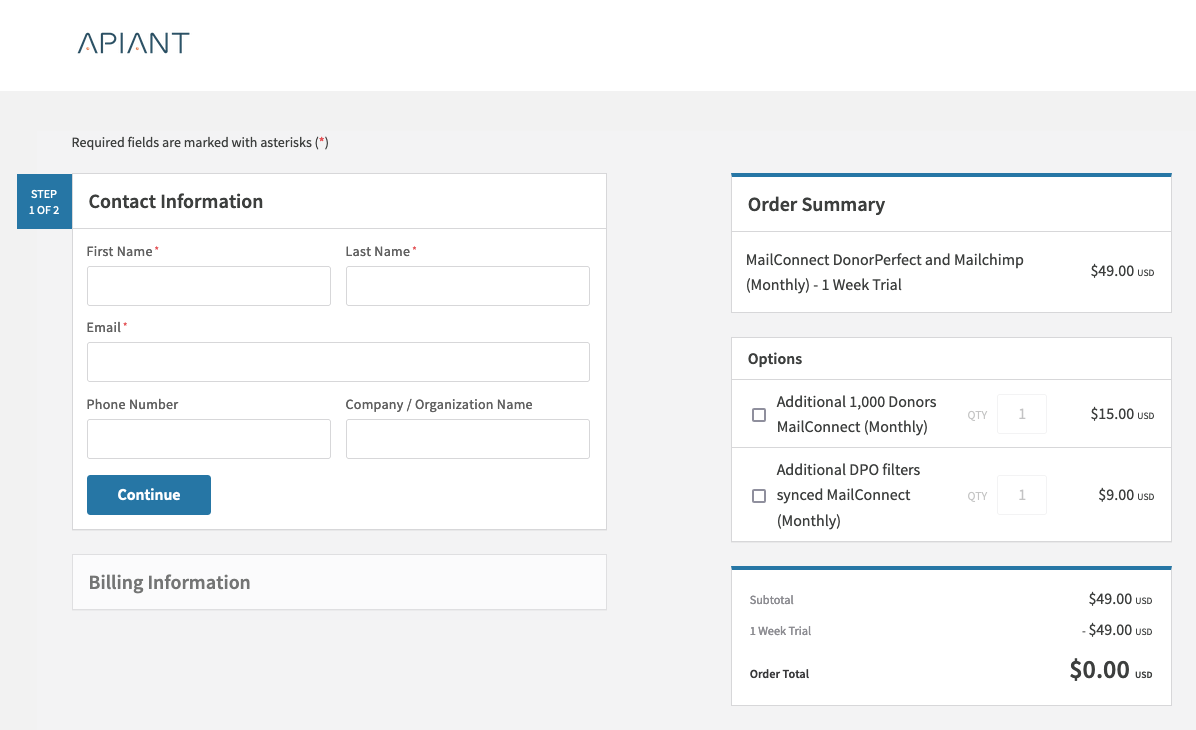The width and height of the screenshot is (1196, 730).
Task: Click the First Name input field
Action: tap(208, 286)
